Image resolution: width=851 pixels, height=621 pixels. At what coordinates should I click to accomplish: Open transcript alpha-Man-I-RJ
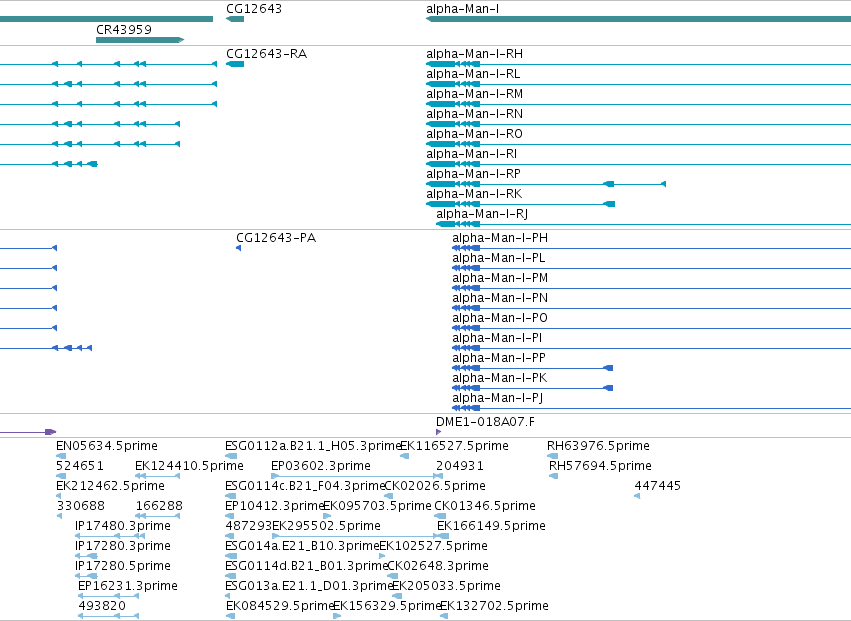coord(643,224)
